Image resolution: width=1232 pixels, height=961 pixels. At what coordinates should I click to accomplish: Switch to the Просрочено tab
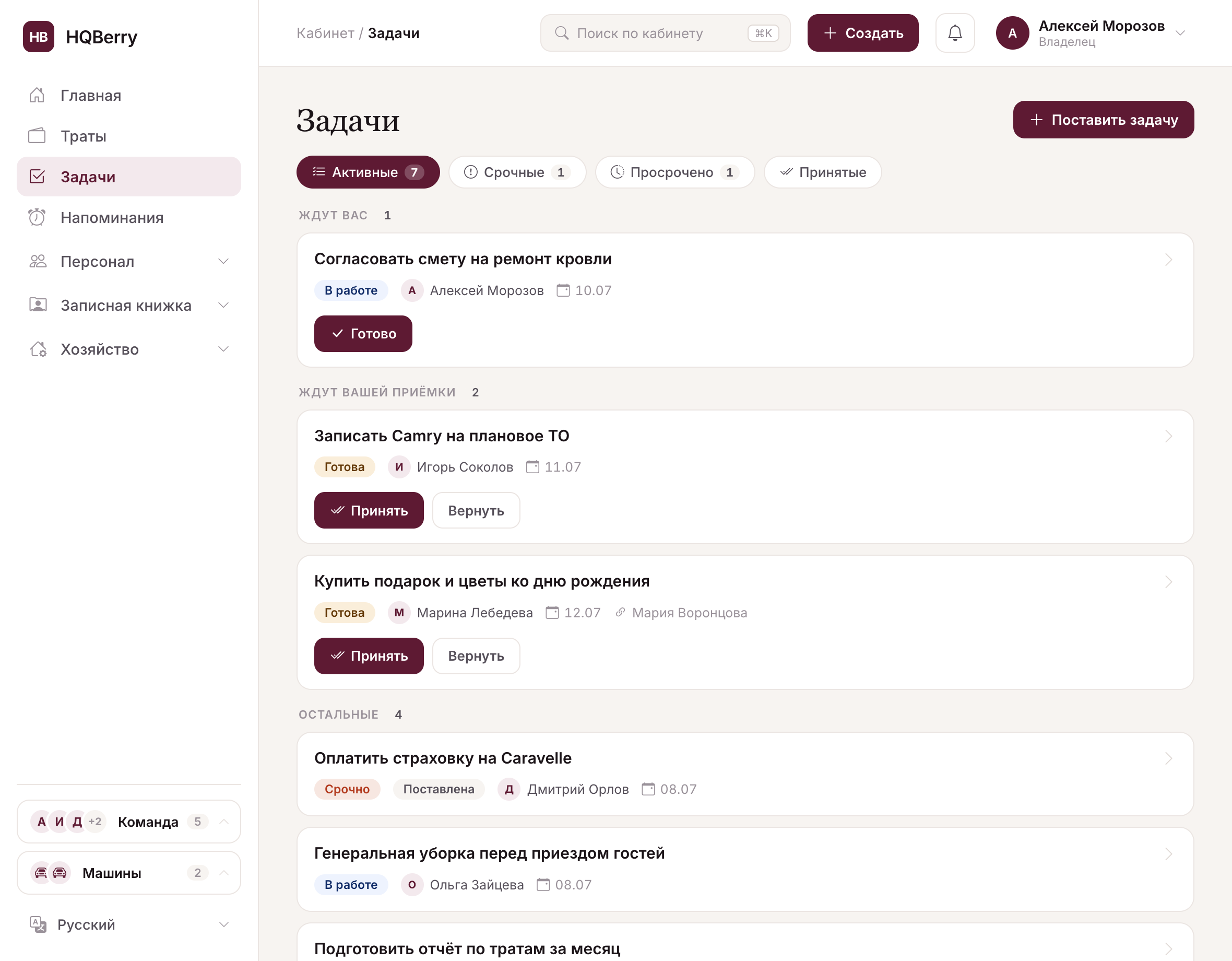(x=674, y=172)
